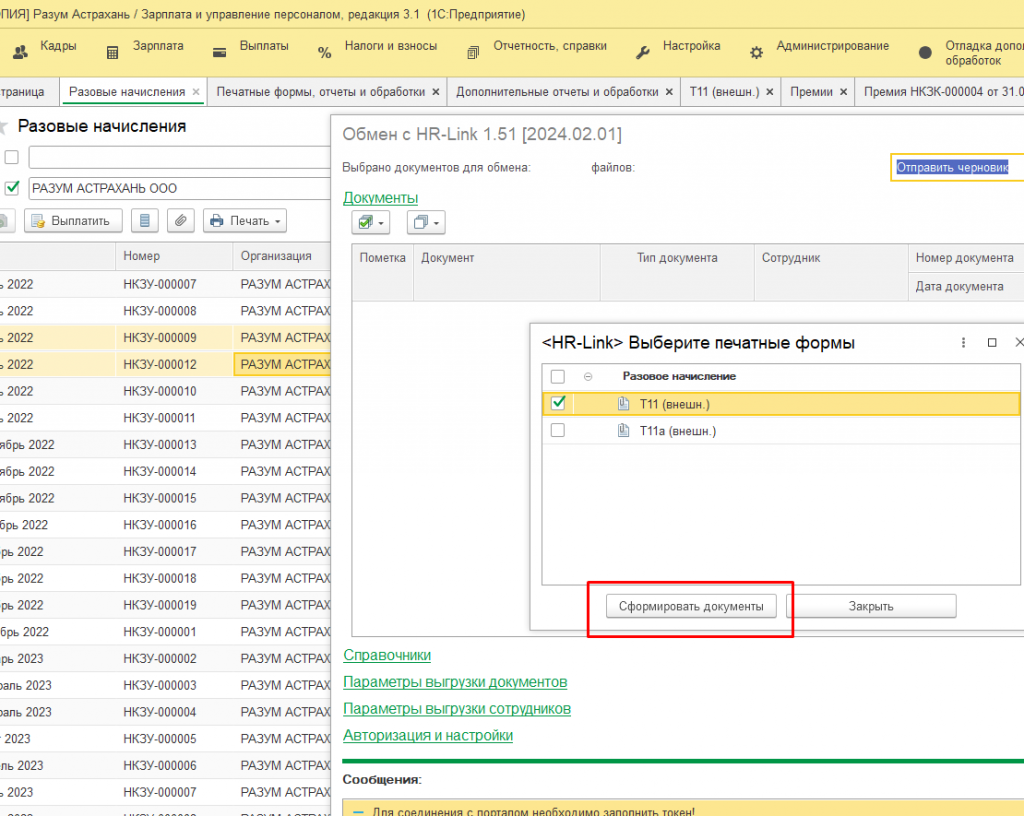Click the document icon beside Т11а (внешн.)
Screen dimensions: 1024x816
pos(623,431)
